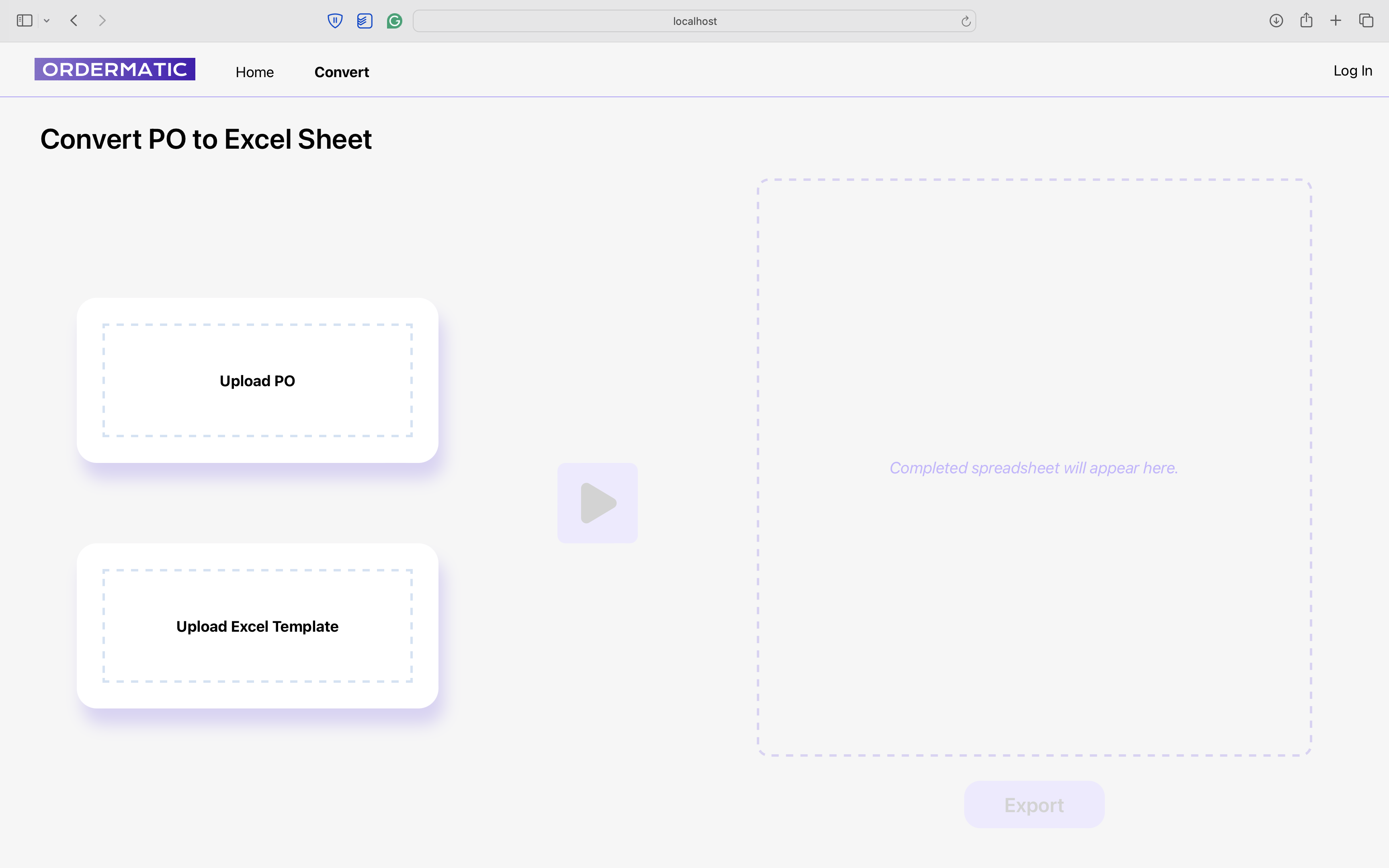The height and width of the screenshot is (868, 1389).
Task: Open a new tab with plus icon
Action: pos(1336,20)
